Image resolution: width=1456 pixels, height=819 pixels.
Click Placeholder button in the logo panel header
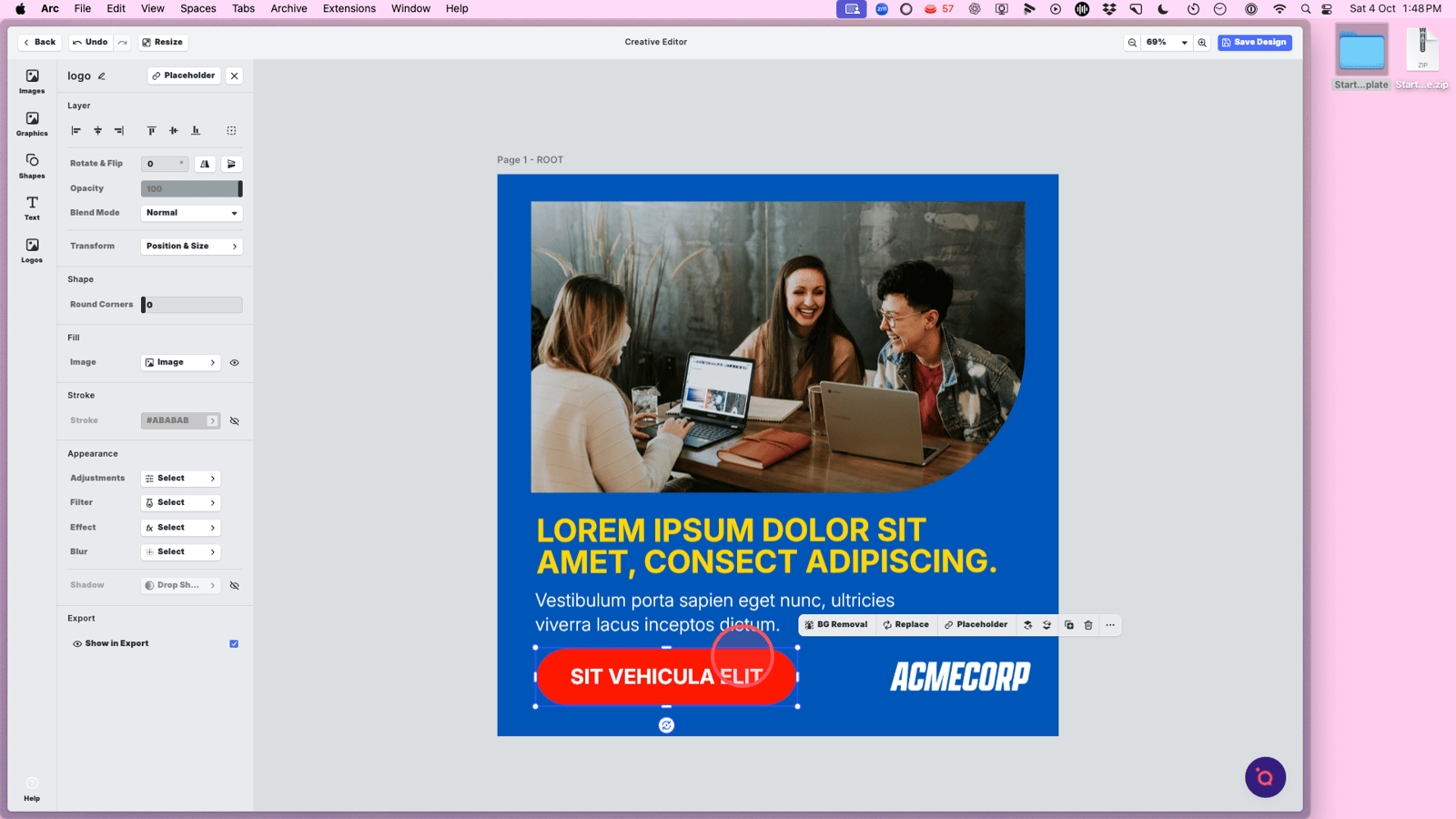pyautogui.click(x=184, y=76)
